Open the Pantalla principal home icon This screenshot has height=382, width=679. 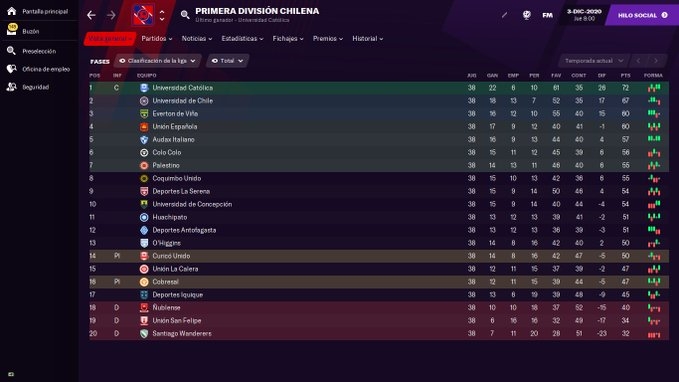click(x=12, y=11)
